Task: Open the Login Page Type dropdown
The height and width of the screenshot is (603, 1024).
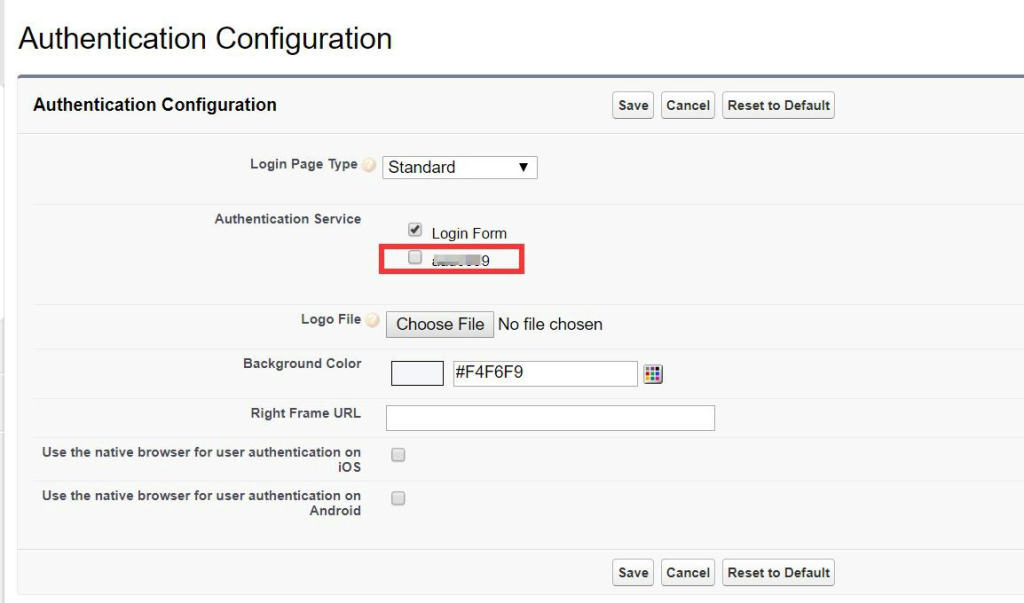Action: pyautogui.click(x=460, y=167)
